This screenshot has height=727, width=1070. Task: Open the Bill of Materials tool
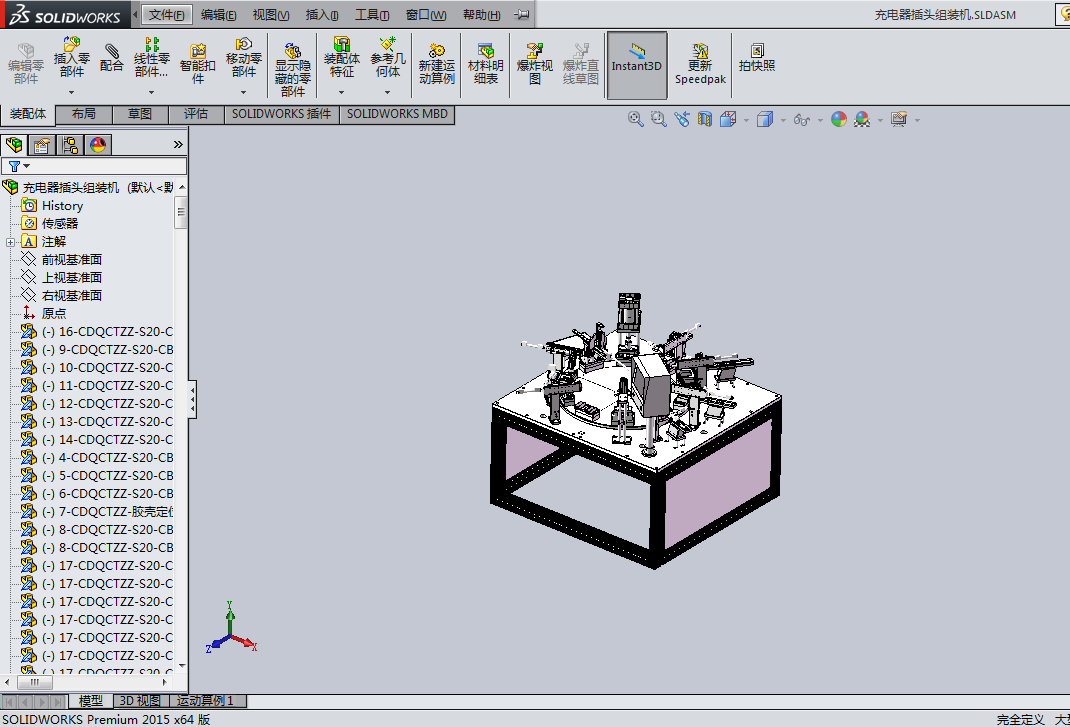click(x=486, y=63)
